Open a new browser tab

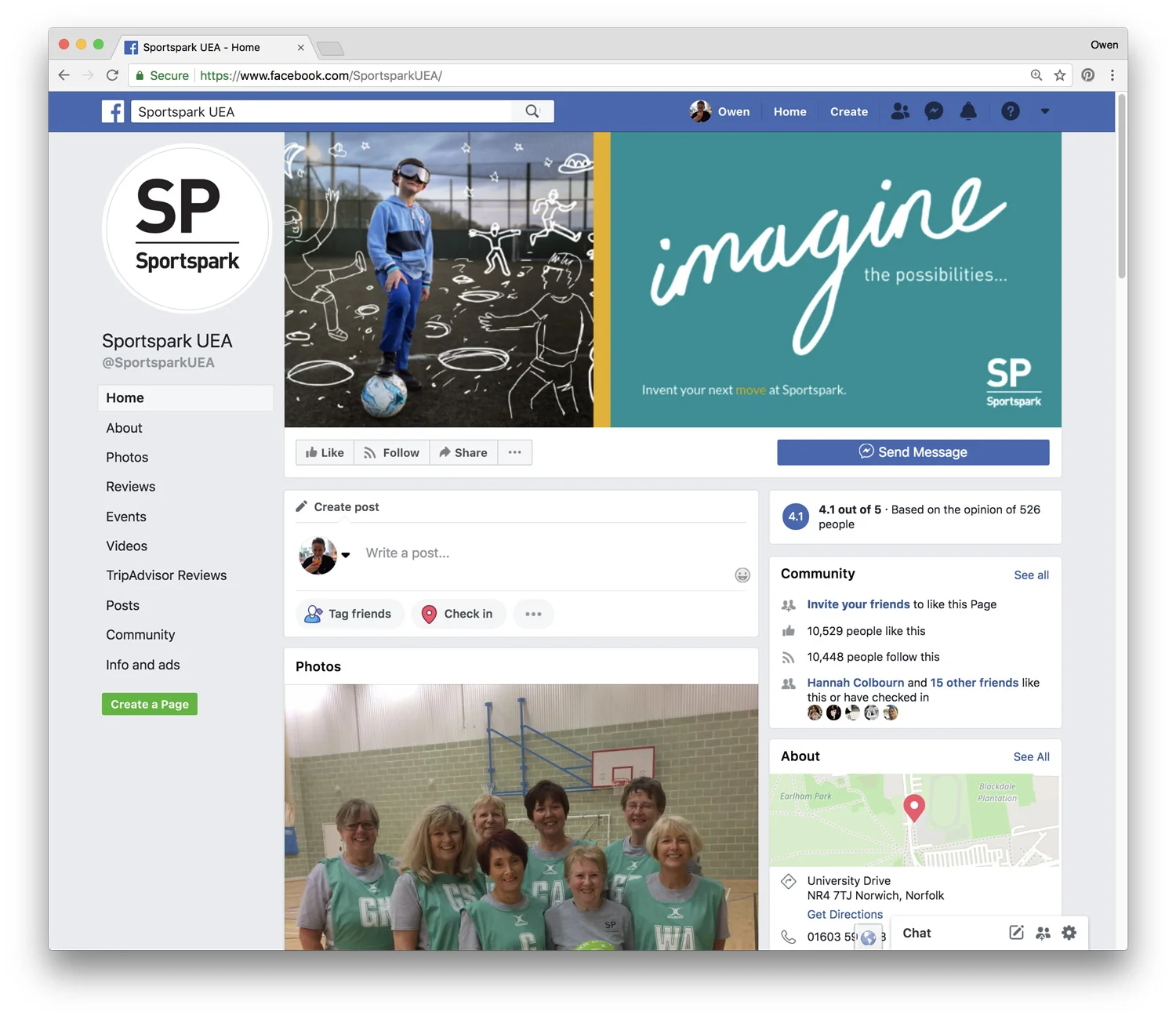tap(330, 49)
